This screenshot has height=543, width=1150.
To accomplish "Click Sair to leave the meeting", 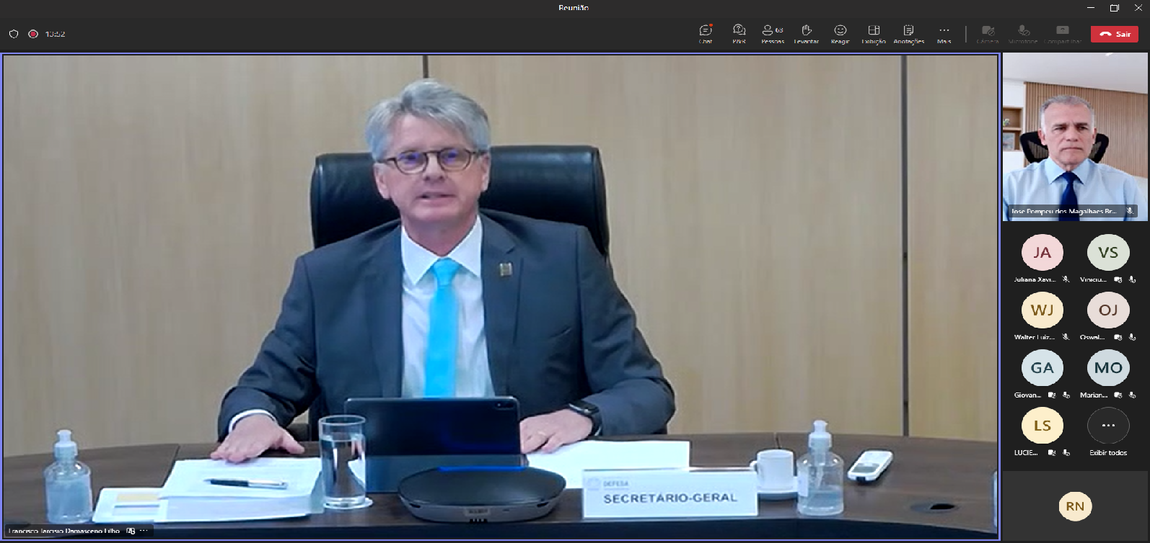I will pos(1114,34).
